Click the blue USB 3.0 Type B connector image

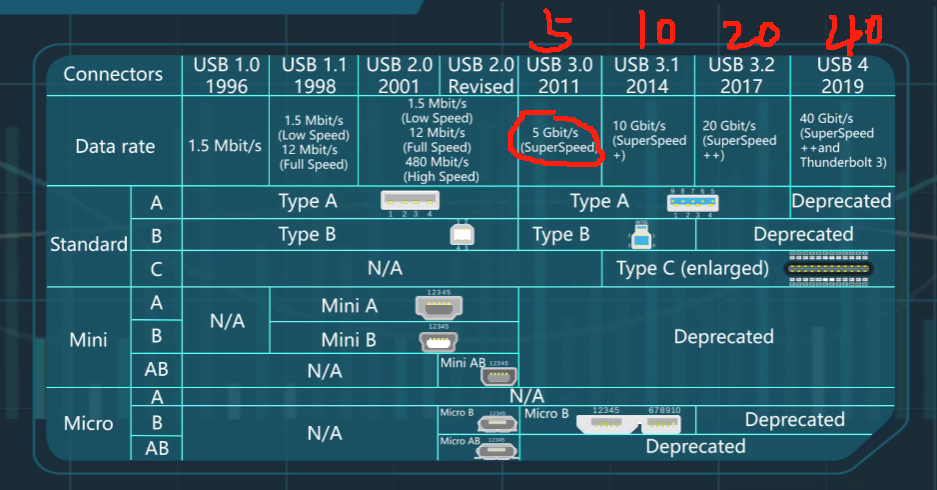pyautogui.click(x=641, y=237)
